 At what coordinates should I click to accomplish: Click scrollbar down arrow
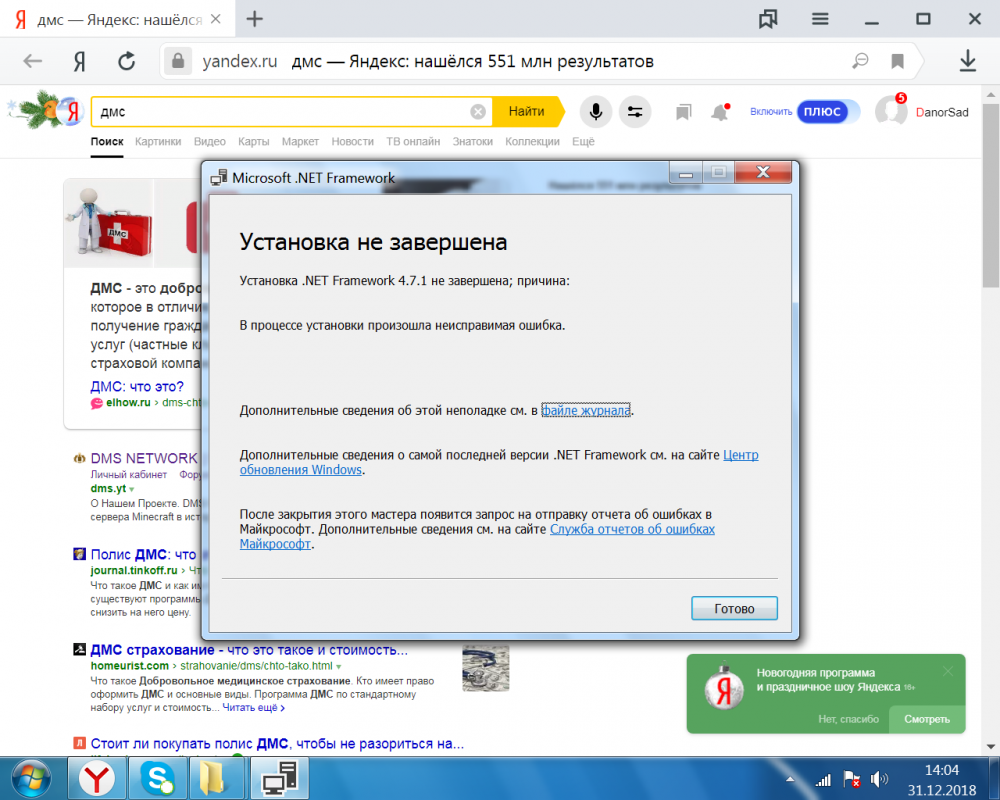pyautogui.click(x=990, y=746)
